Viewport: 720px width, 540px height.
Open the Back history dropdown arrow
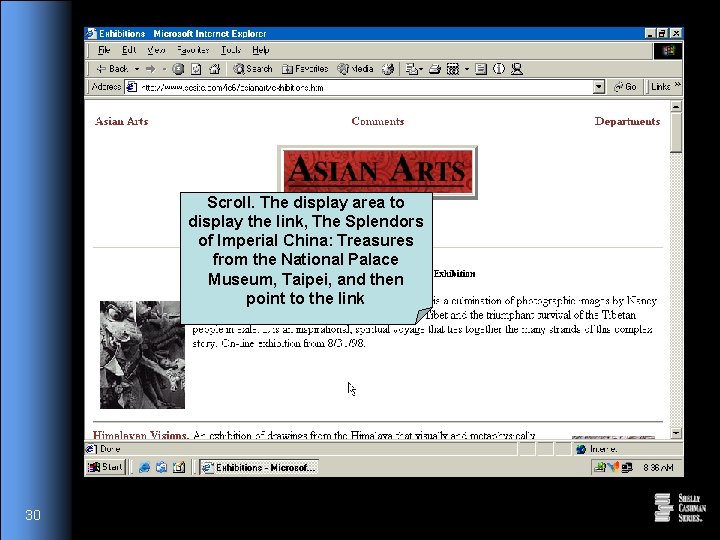(136, 69)
